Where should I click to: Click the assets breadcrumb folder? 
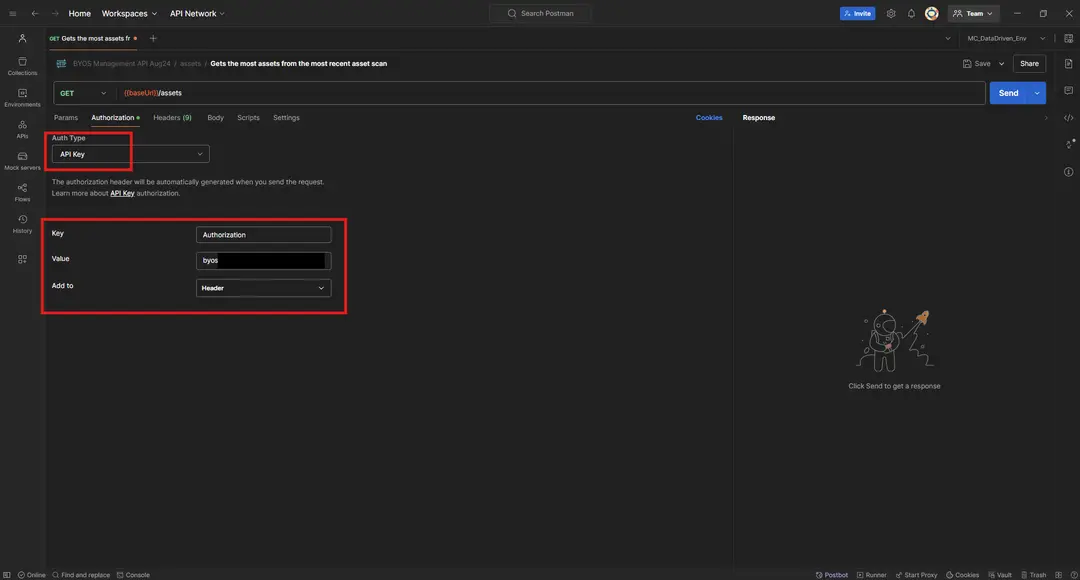(x=190, y=63)
